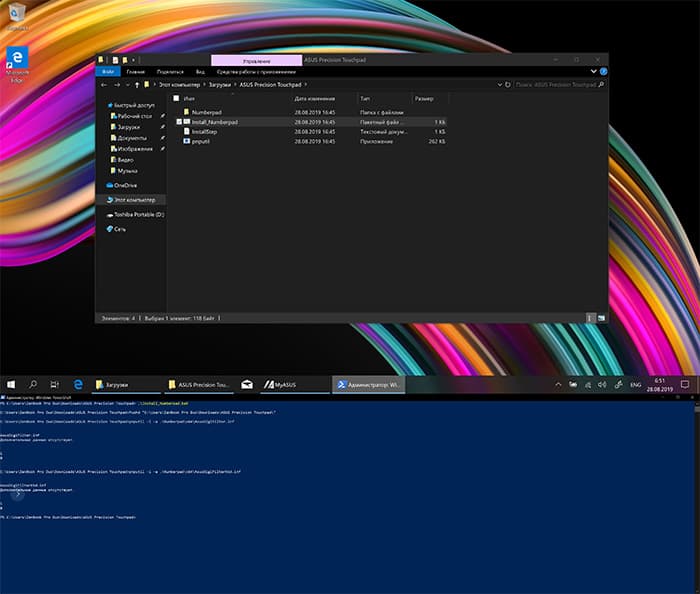
Task: Sort files by Дата изменения column
Action: [313, 99]
